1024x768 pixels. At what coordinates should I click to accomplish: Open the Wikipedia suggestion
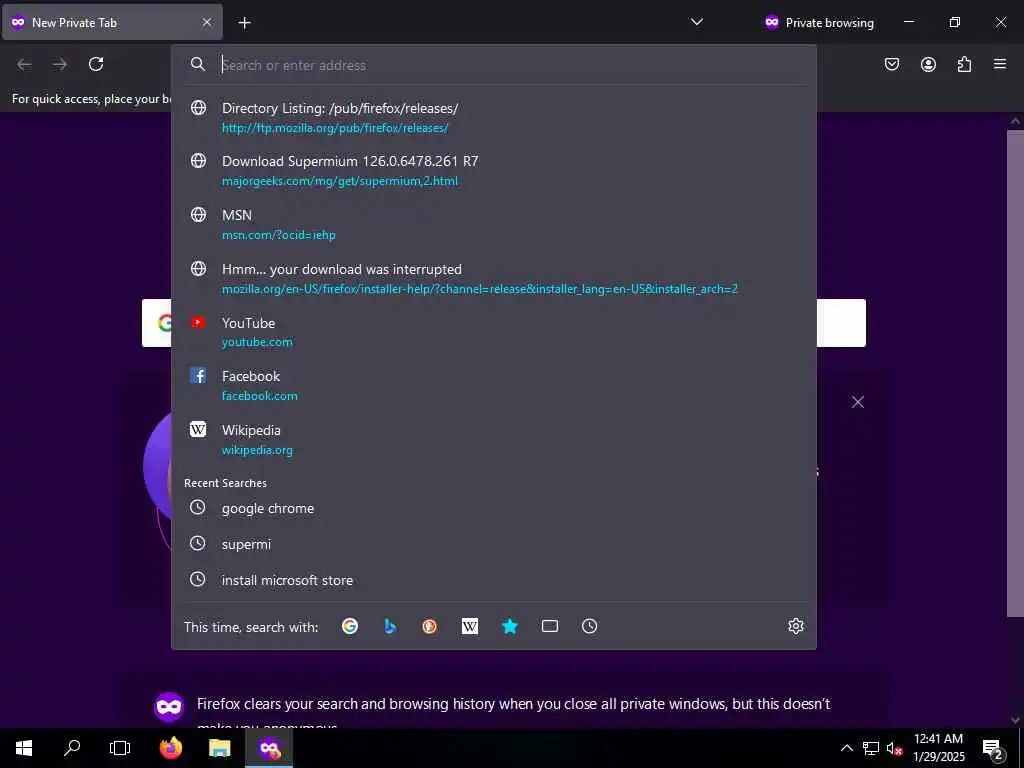pos(494,440)
